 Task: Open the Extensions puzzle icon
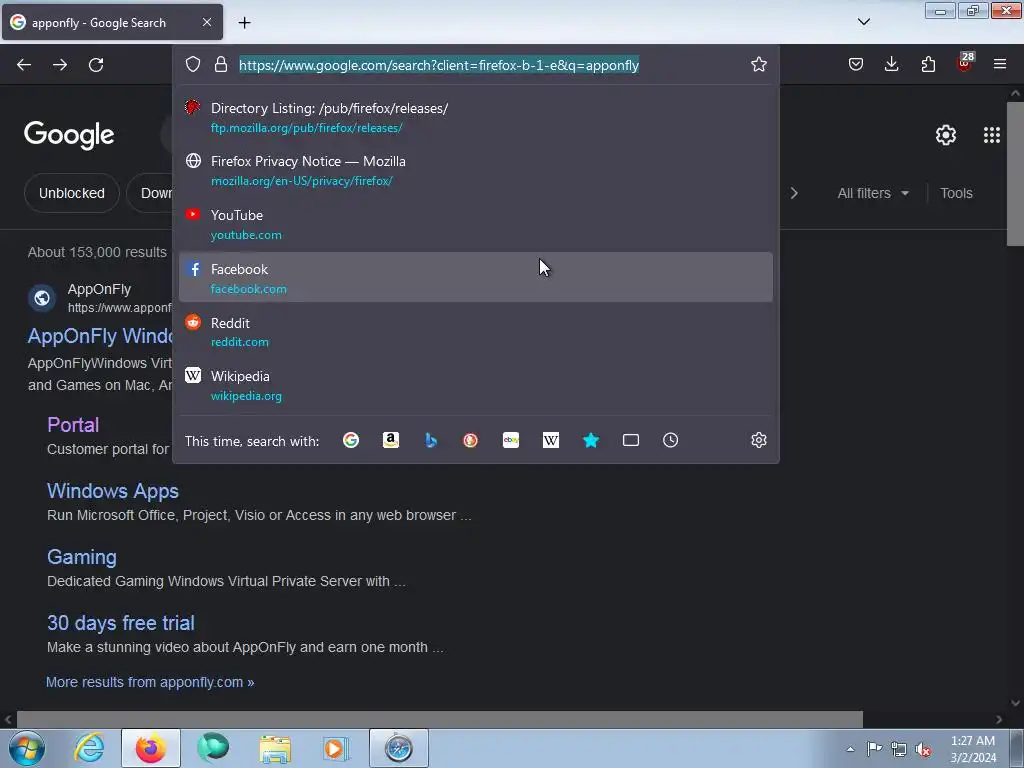tap(928, 64)
